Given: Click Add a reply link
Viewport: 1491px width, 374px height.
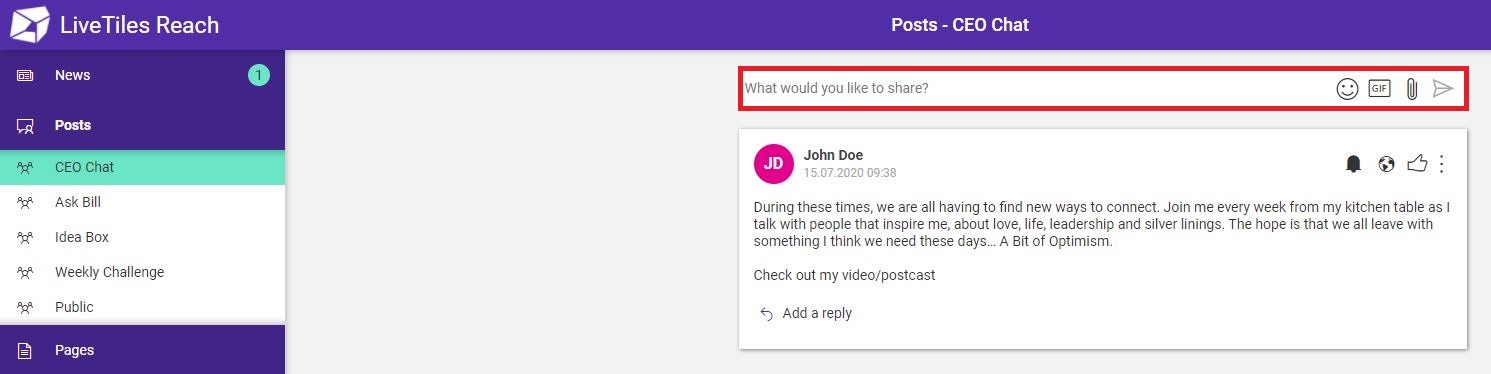Looking at the screenshot, I should tap(817, 313).
